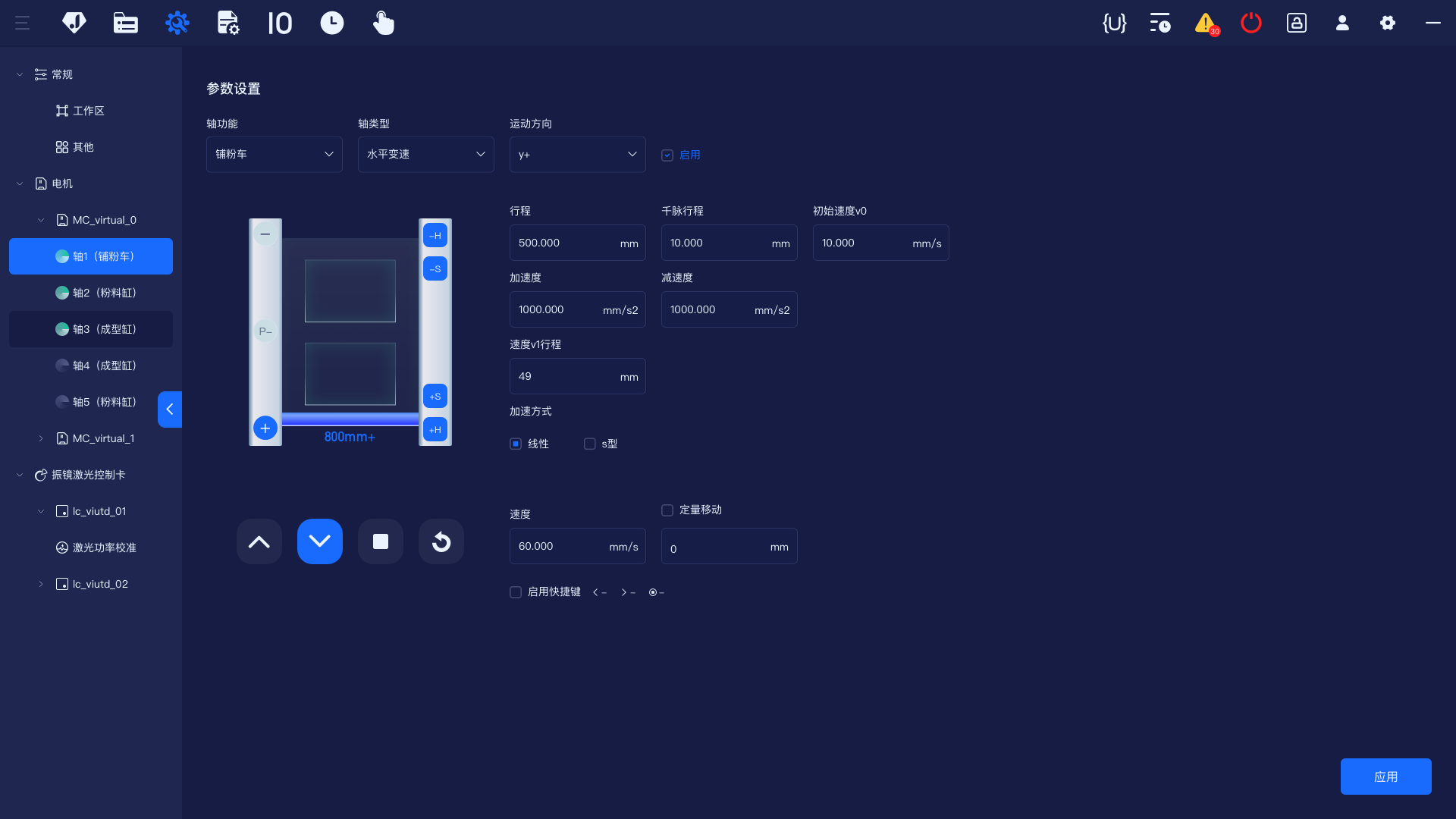
Task: Select 轴2（粉料缸）in the sidebar
Action: (x=104, y=293)
